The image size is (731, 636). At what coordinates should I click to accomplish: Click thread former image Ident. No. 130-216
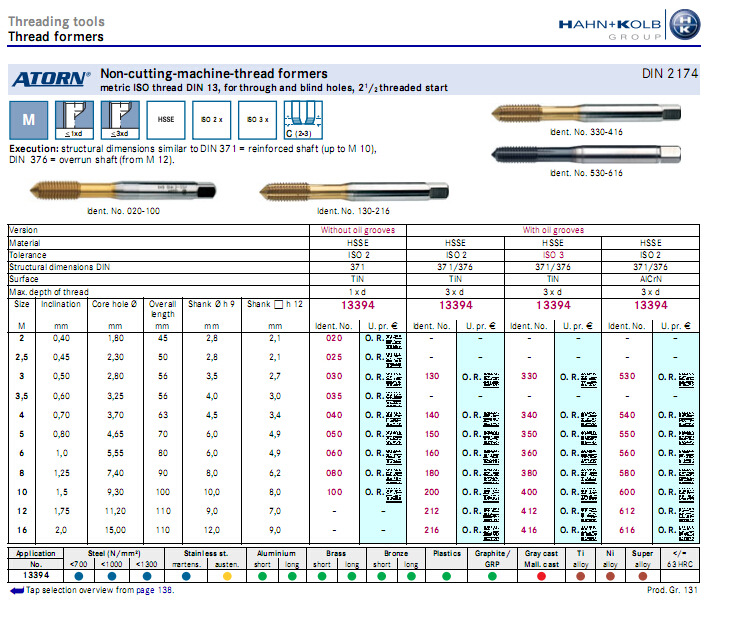click(x=353, y=191)
